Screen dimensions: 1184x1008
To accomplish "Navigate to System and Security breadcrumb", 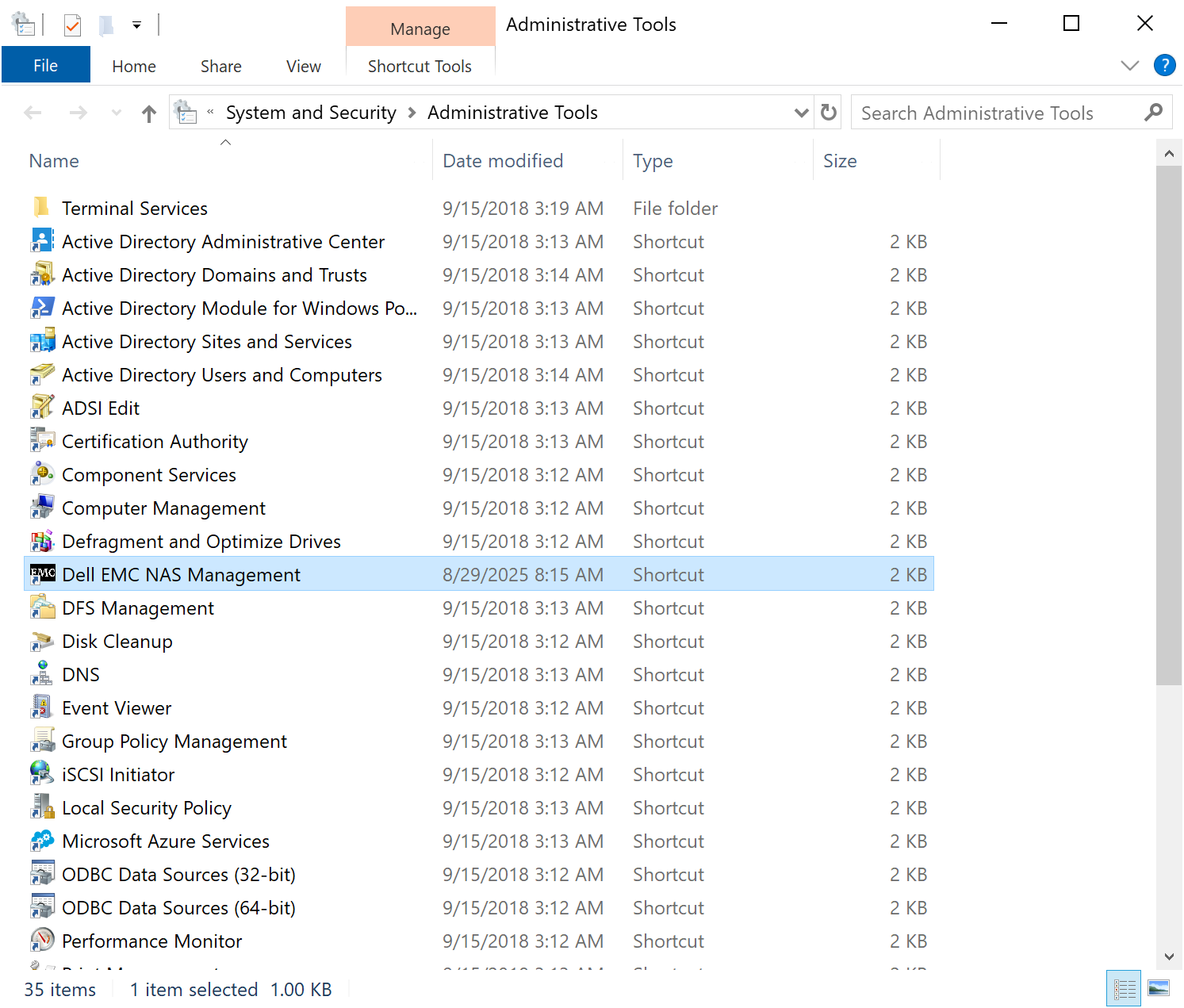I will click(x=310, y=113).
